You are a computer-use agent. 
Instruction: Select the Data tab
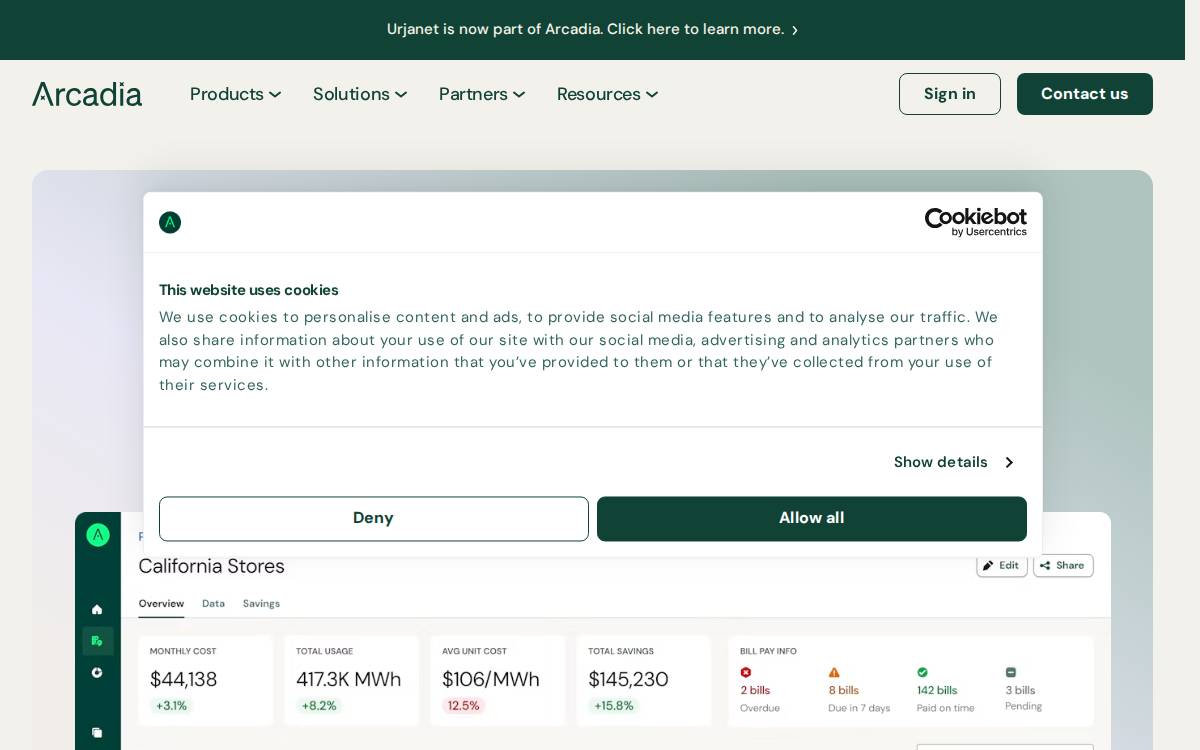[x=213, y=604]
